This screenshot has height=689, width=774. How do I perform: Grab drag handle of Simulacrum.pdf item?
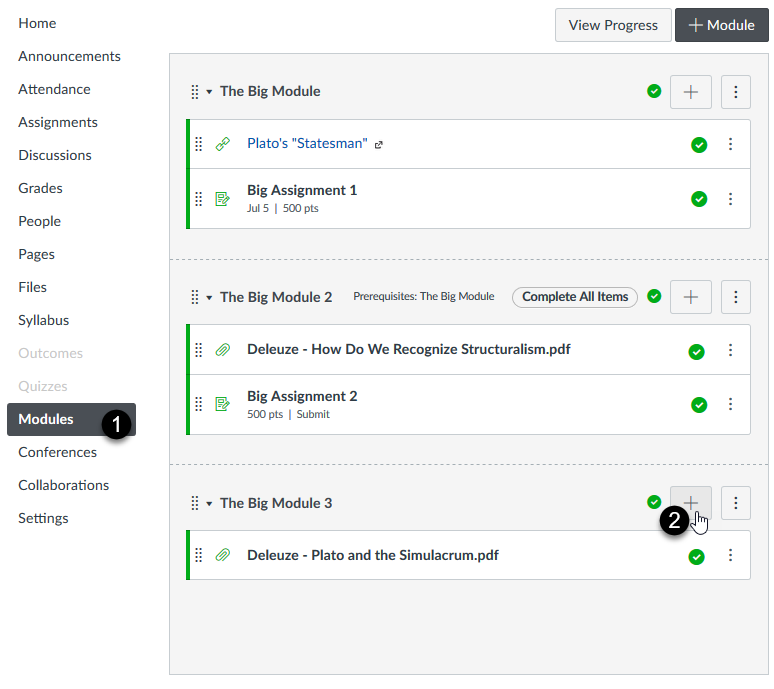(x=198, y=555)
